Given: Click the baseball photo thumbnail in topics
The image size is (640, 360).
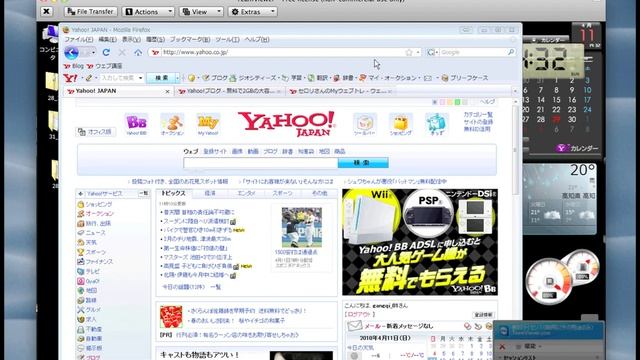Looking at the screenshot, I should [x=302, y=227].
